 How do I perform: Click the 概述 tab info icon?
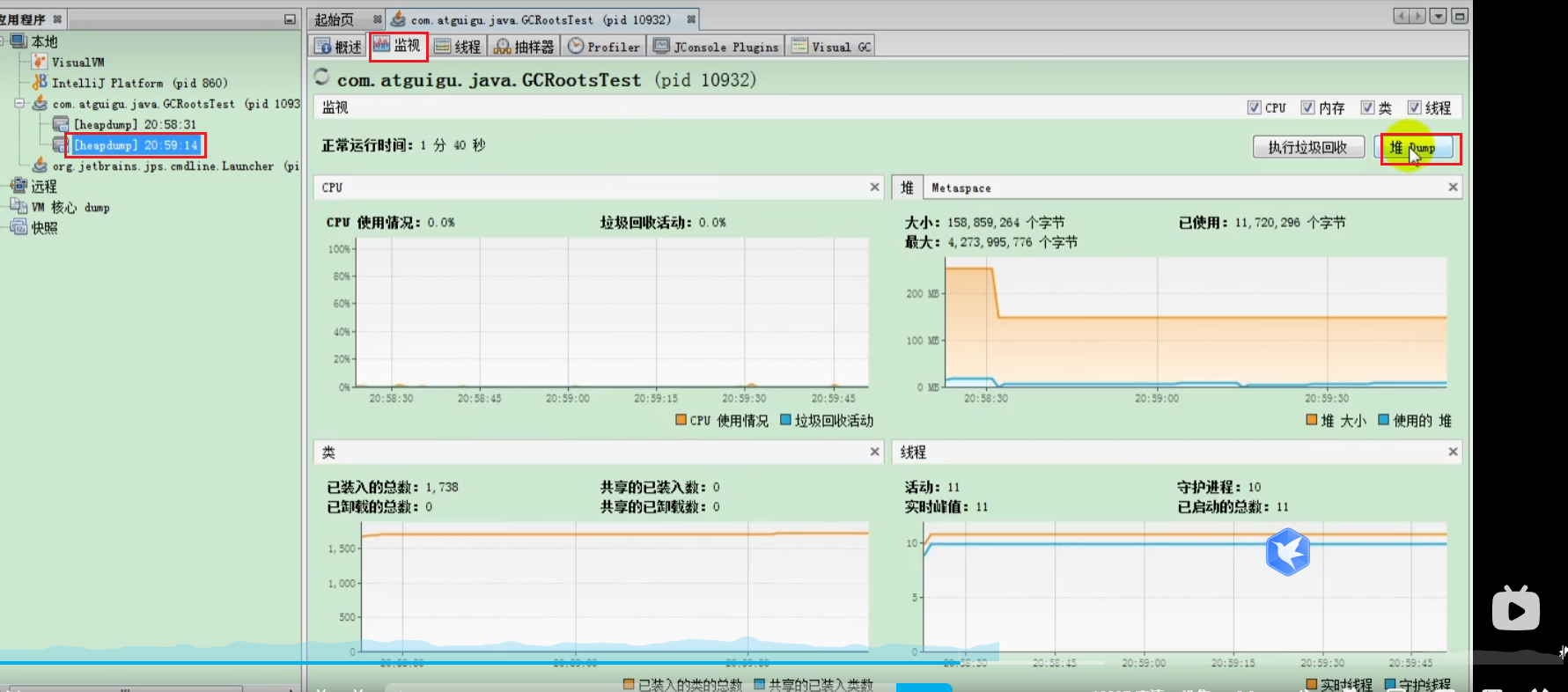pyautogui.click(x=323, y=47)
